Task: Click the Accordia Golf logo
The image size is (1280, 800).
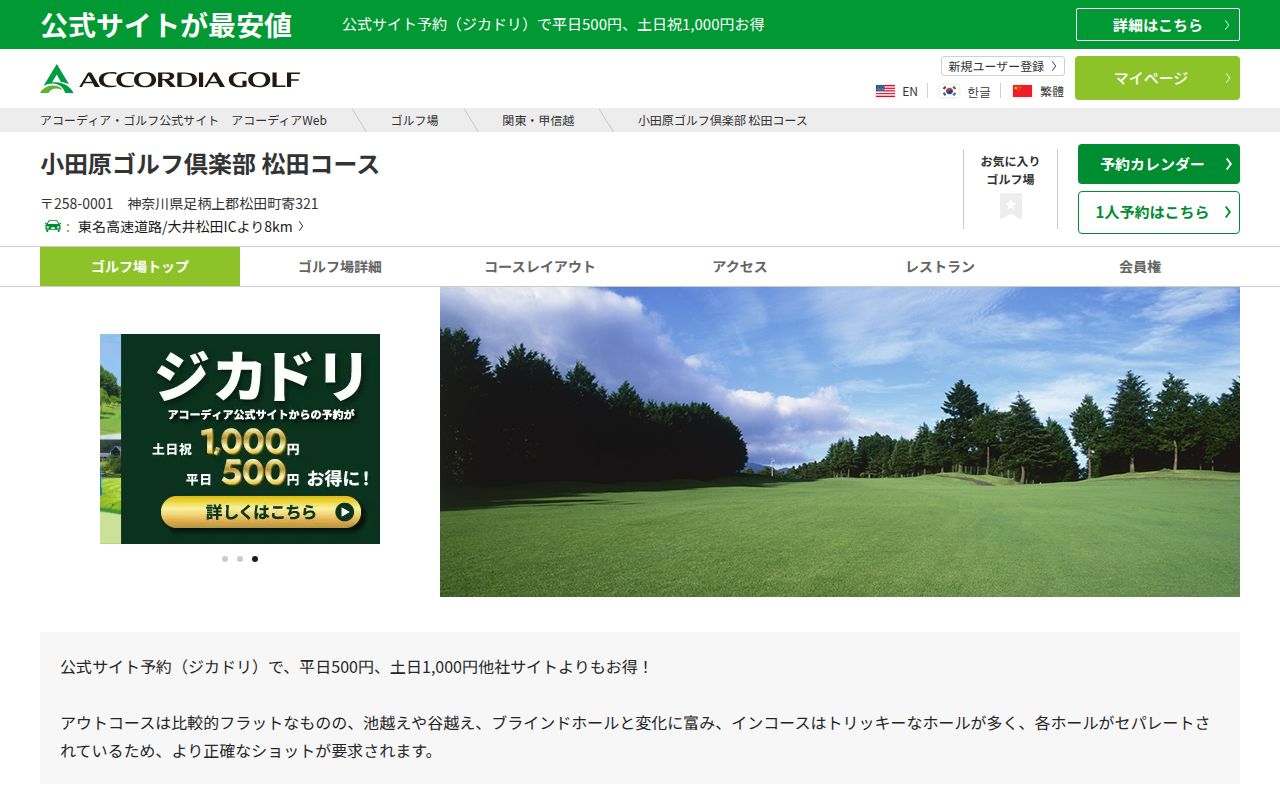Action: pyautogui.click(x=170, y=79)
